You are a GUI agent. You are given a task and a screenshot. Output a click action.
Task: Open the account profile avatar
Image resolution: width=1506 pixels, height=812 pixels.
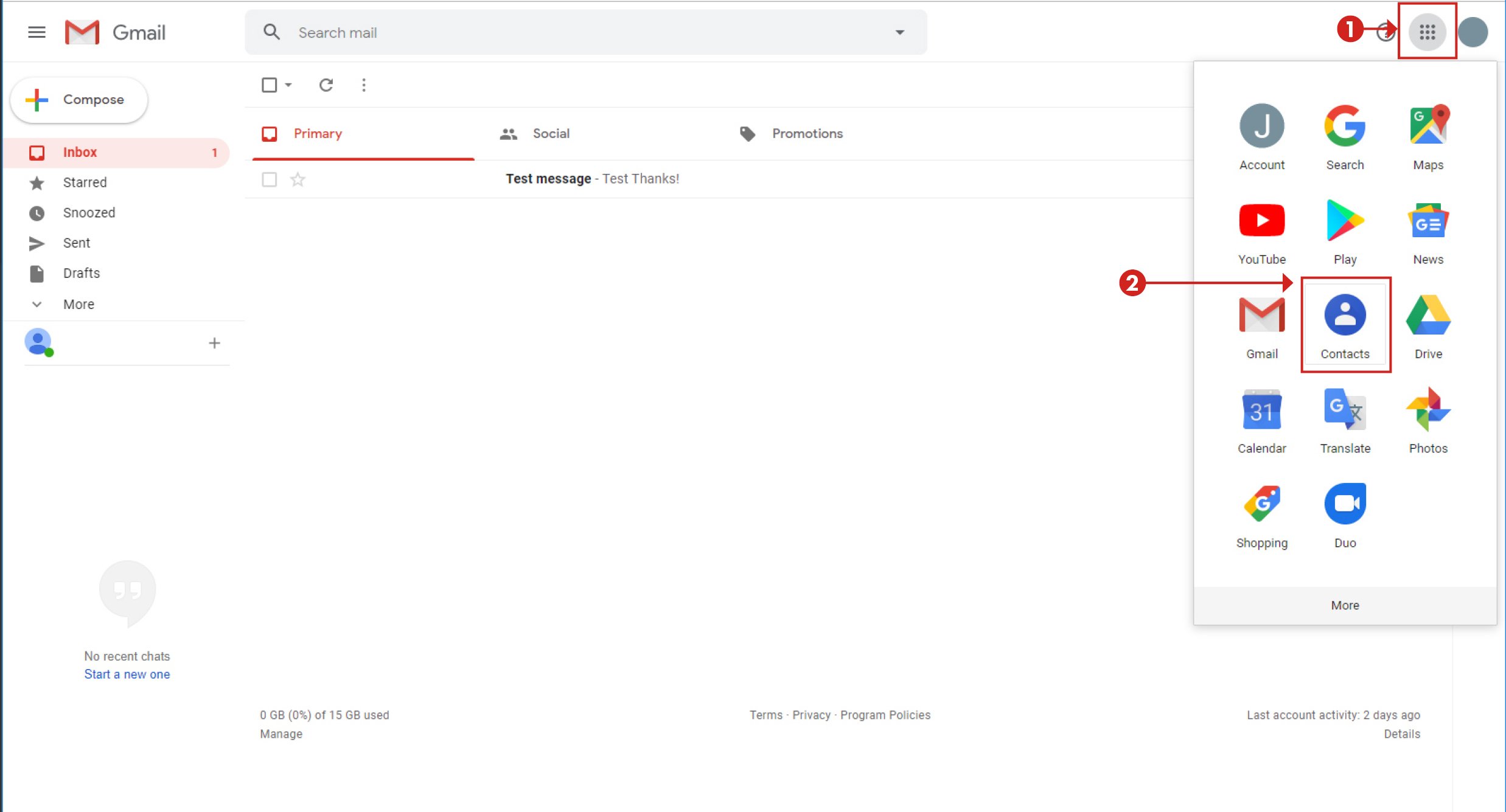tap(1473, 32)
